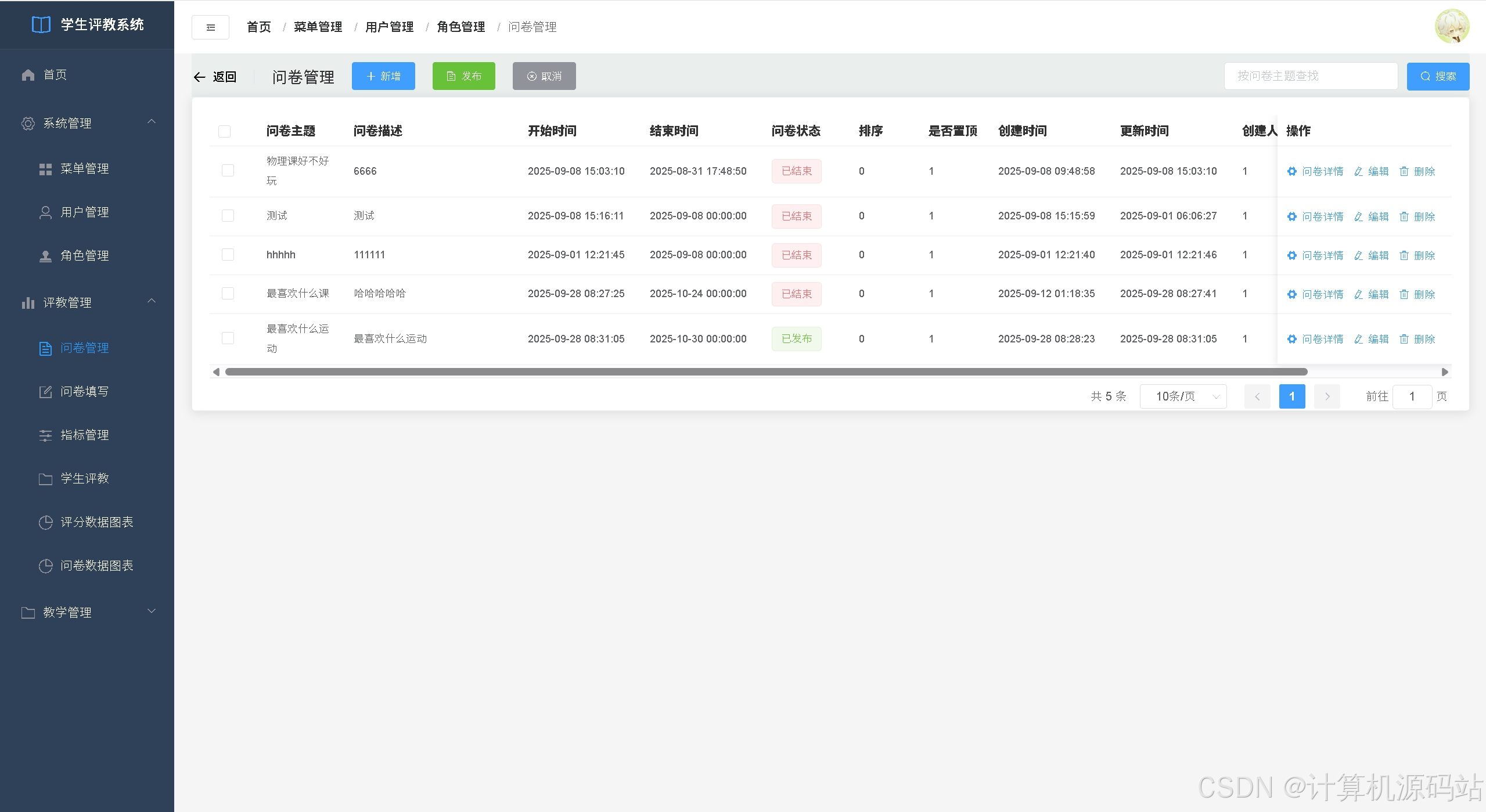Screen dimensions: 1486x812
Task: Click the home icon beside 首页 in sidebar
Action: 28,75
